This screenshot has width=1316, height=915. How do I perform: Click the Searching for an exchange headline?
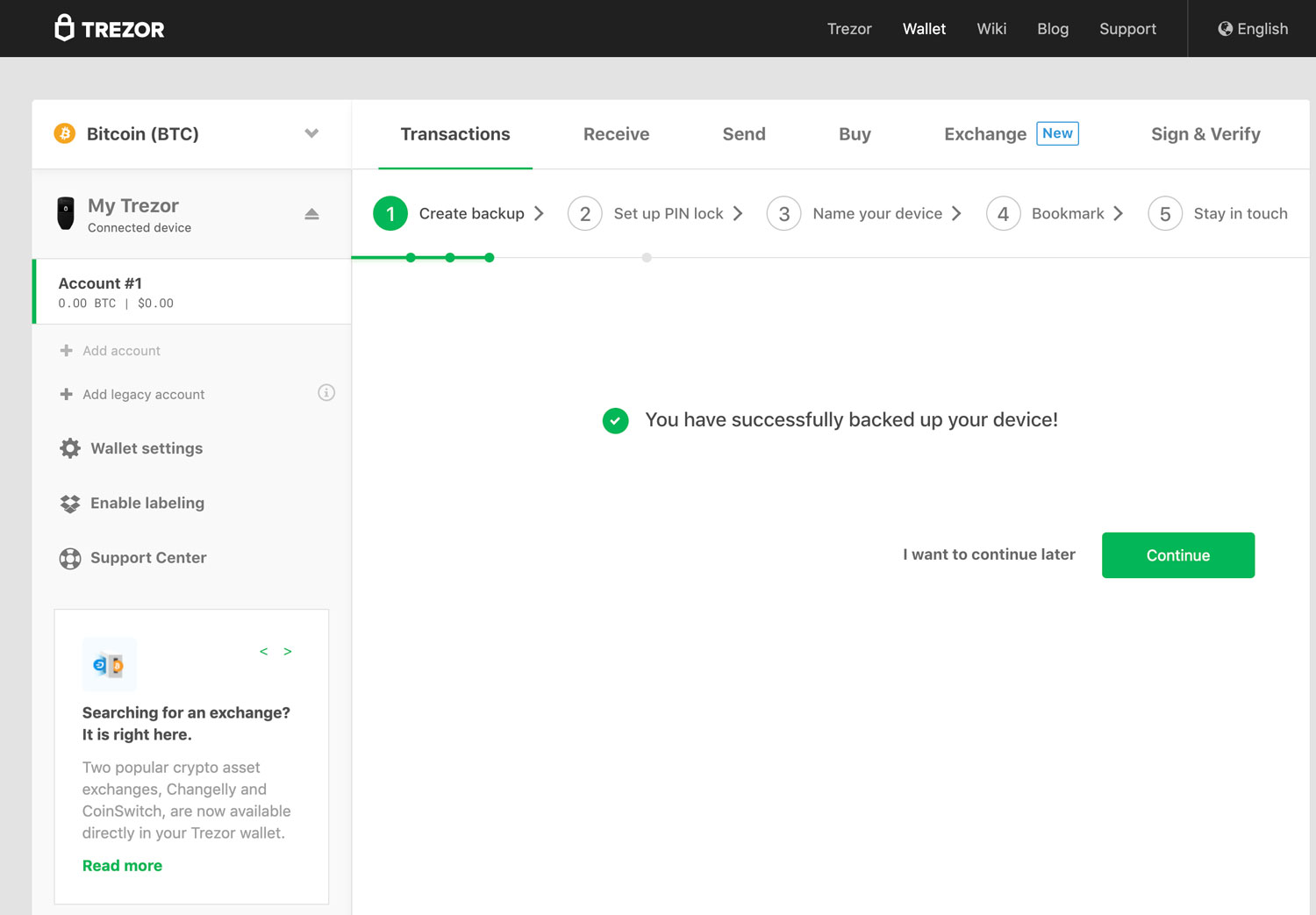click(186, 724)
